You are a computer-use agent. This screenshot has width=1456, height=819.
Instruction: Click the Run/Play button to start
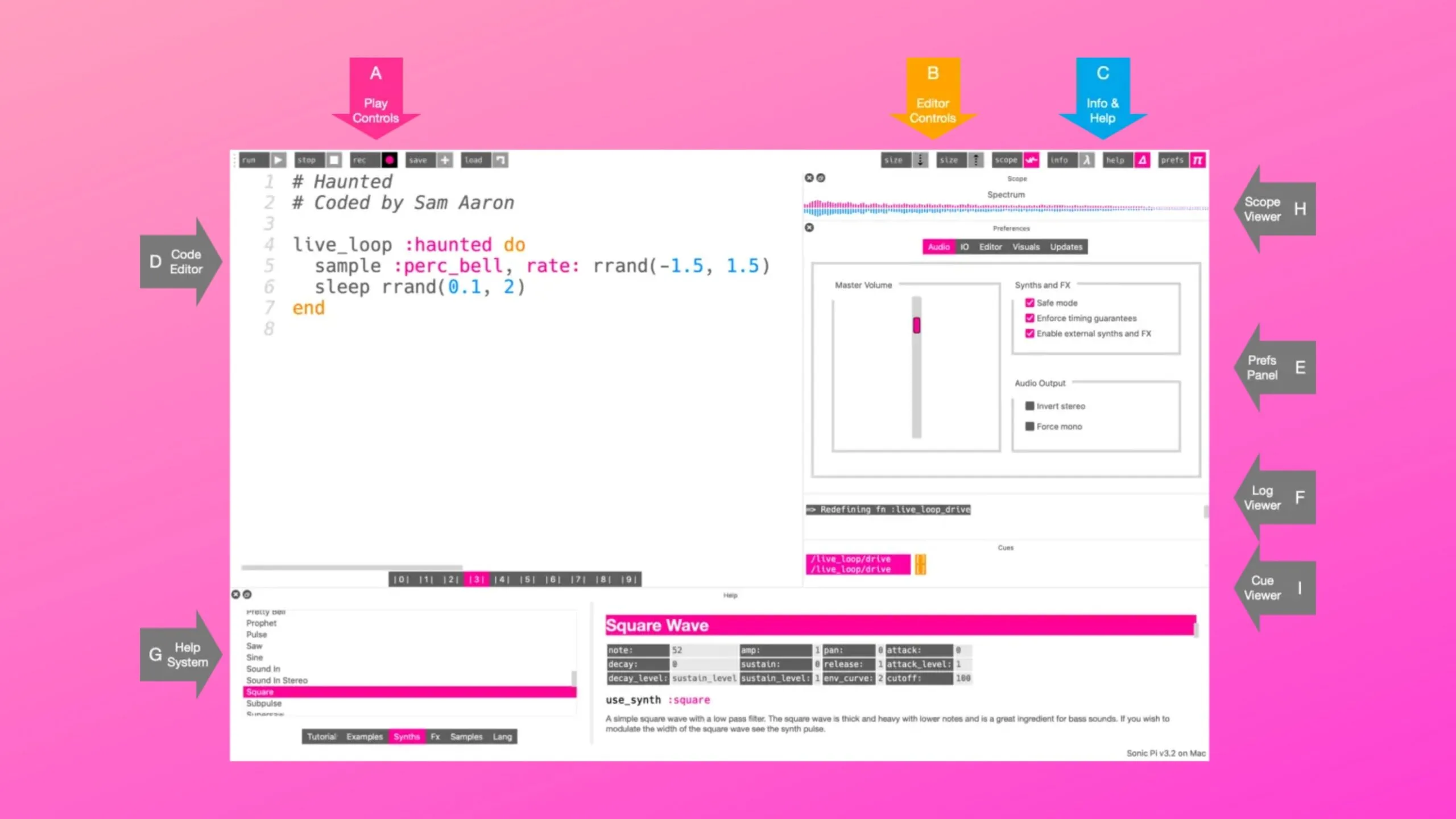(277, 160)
